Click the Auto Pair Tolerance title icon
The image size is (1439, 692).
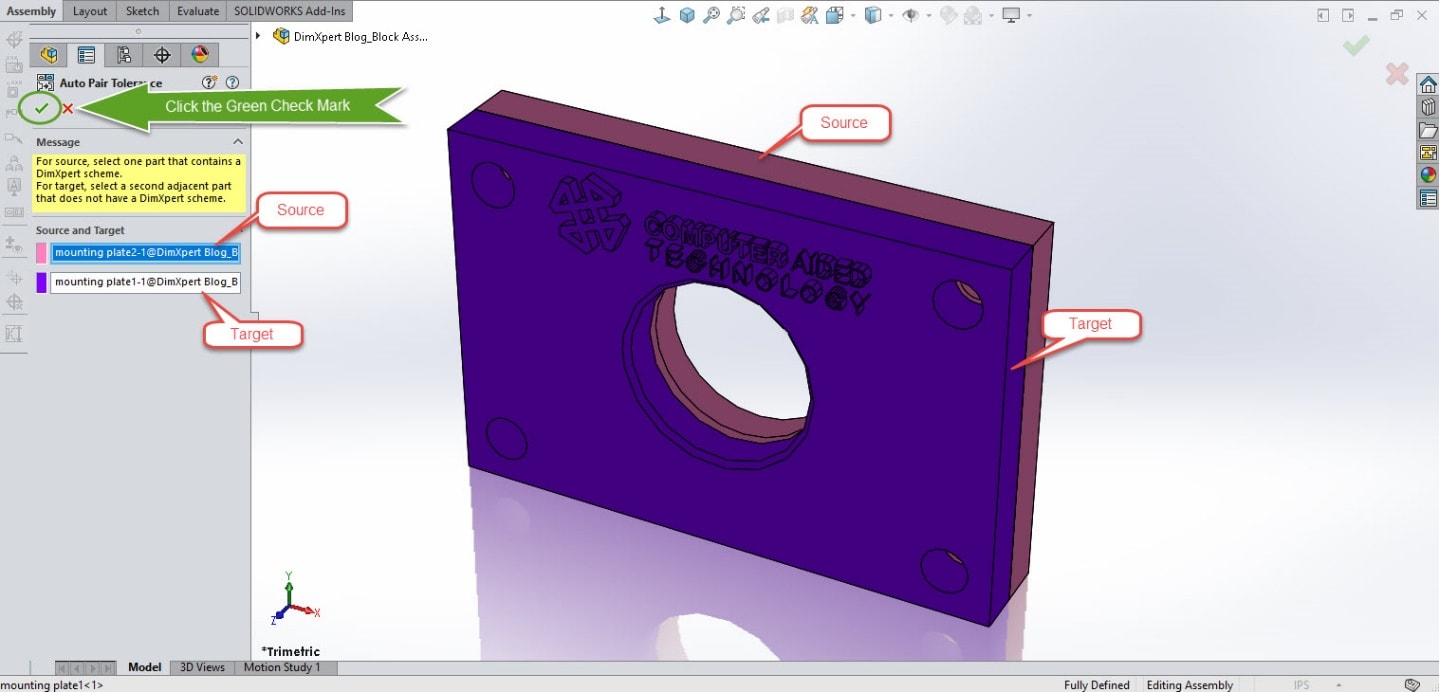(x=45, y=83)
